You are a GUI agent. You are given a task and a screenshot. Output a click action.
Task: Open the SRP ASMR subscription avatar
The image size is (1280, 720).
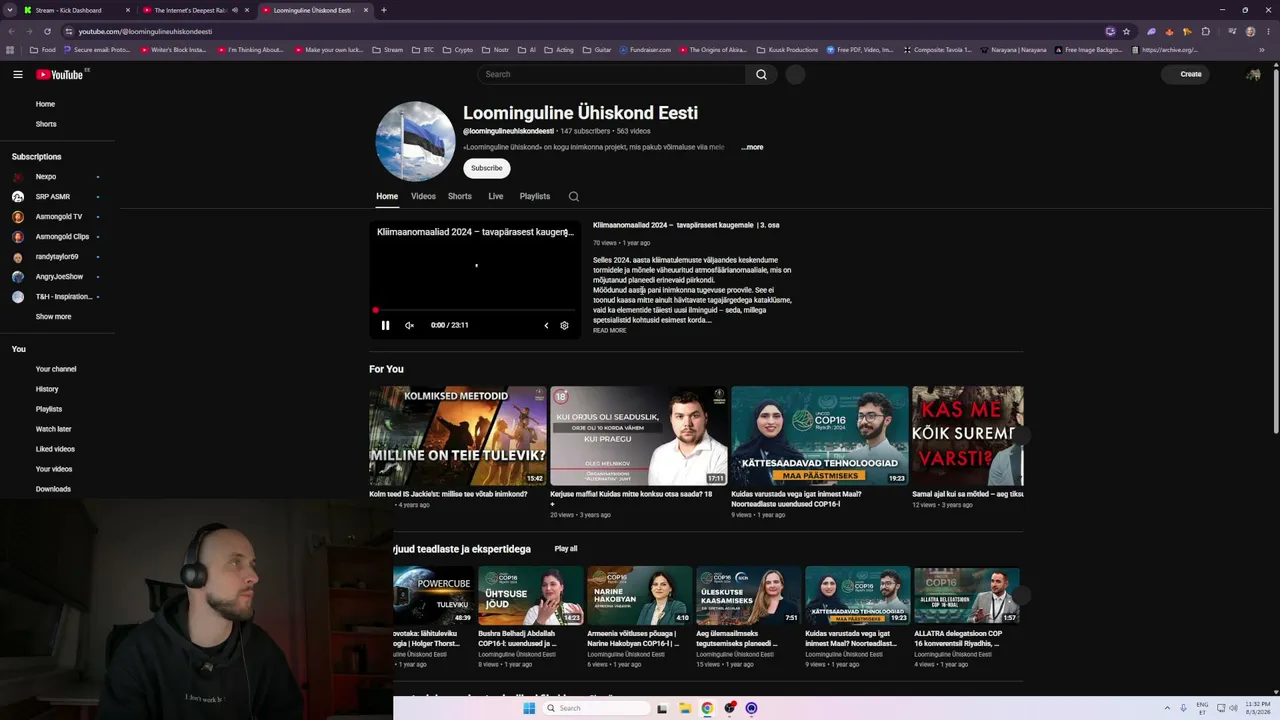(18, 197)
